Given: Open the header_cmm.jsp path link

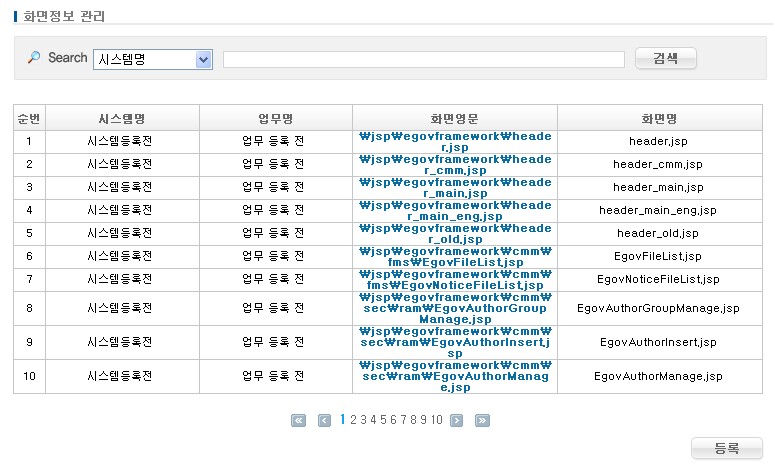Looking at the screenshot, I should click(454, 164).
